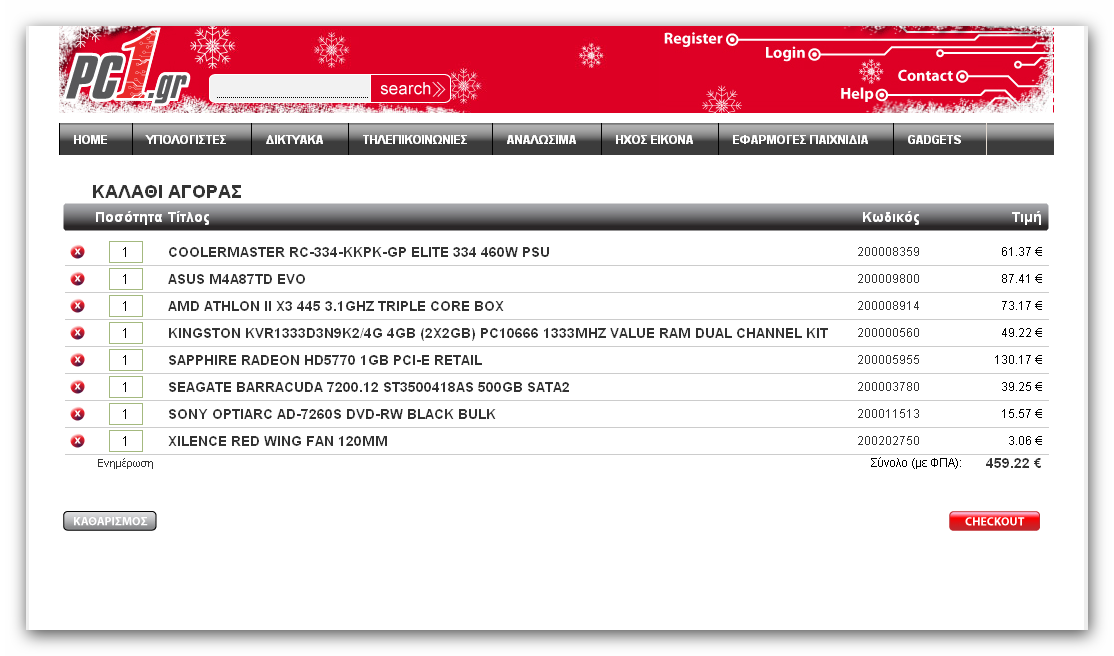This screenshot has width=1114, height=656.
Task: Open the HOME menu item
Action: 95,139
